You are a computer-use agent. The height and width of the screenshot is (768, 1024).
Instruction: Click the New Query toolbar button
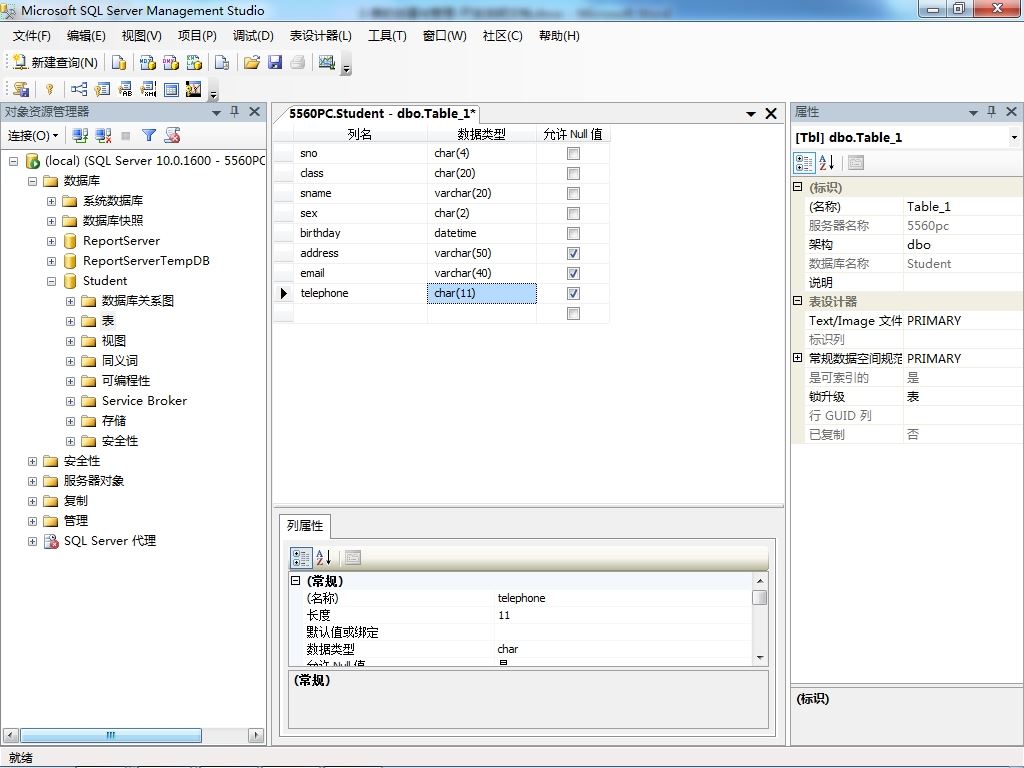(56, 62)
